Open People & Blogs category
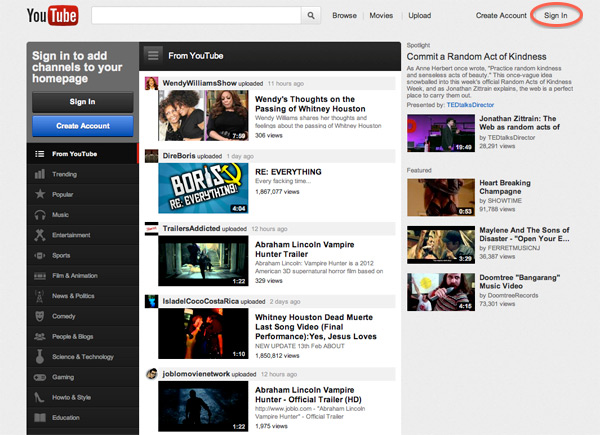 pyautogui.click(x=82, y=336)
